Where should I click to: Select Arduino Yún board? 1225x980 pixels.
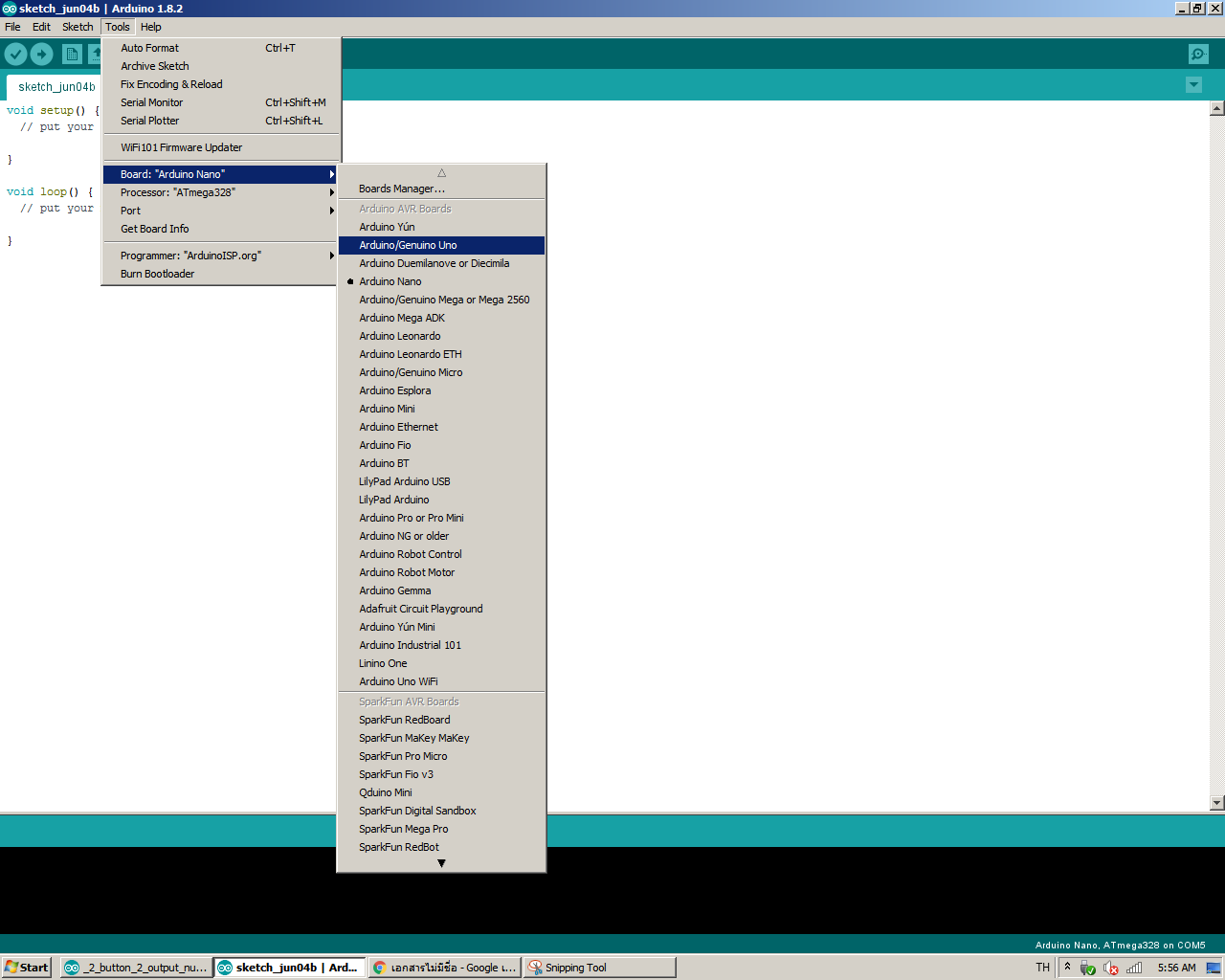[441, 227]
